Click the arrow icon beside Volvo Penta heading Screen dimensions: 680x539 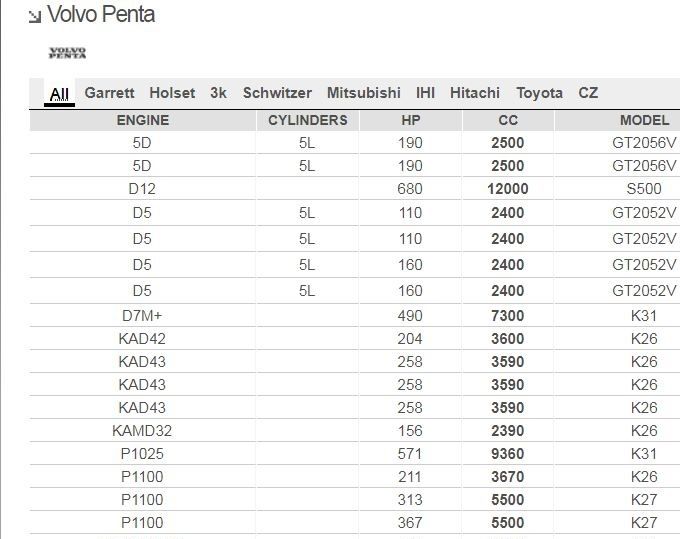(x=35, y=16)
